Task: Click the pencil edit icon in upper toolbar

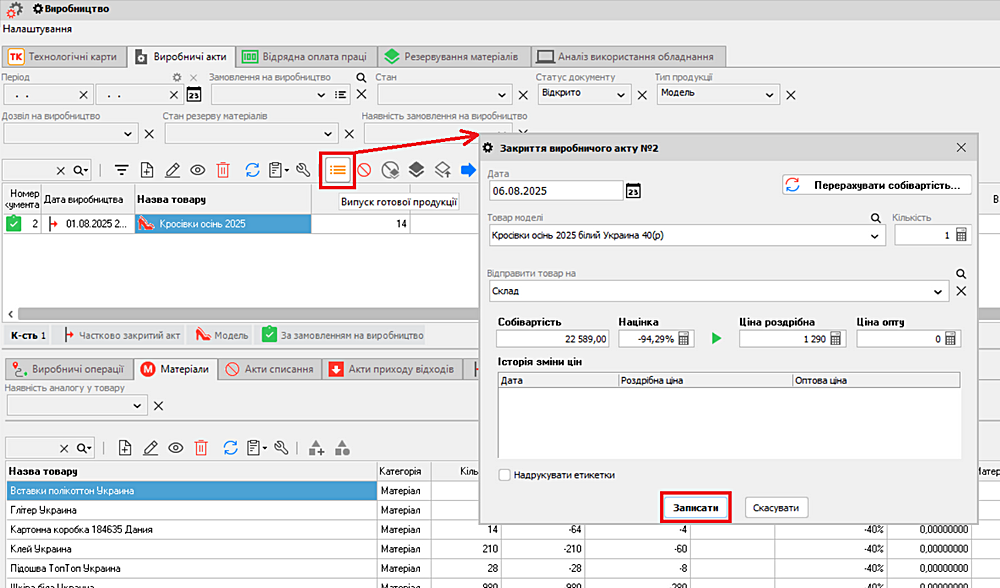Action: click(172, 170)
